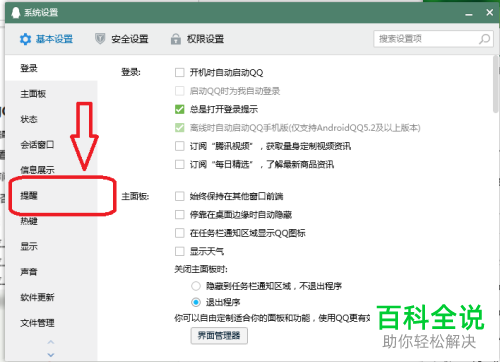Click the 界面管理器 button
The width and height of the screenshot is (500, 362).
point(219,336)
